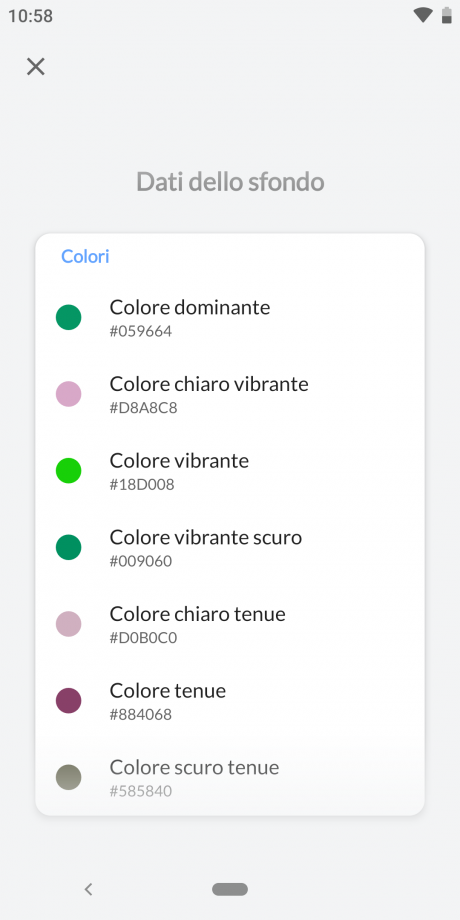Open the Colore dominante entry

pyautogui.click(x=230, y=317)
